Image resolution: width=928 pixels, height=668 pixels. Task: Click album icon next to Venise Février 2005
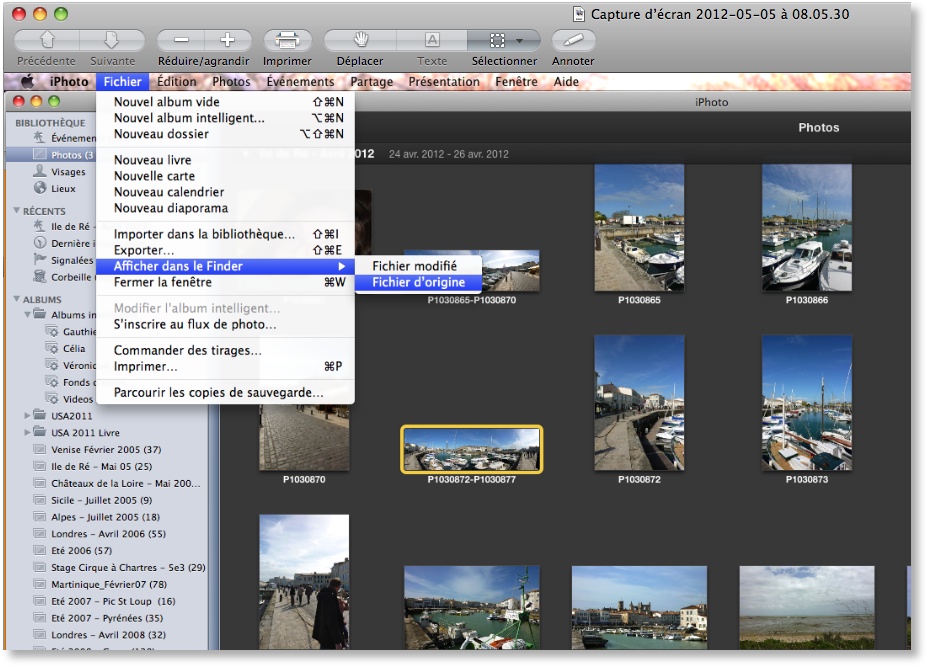click(x=40, y=449)
